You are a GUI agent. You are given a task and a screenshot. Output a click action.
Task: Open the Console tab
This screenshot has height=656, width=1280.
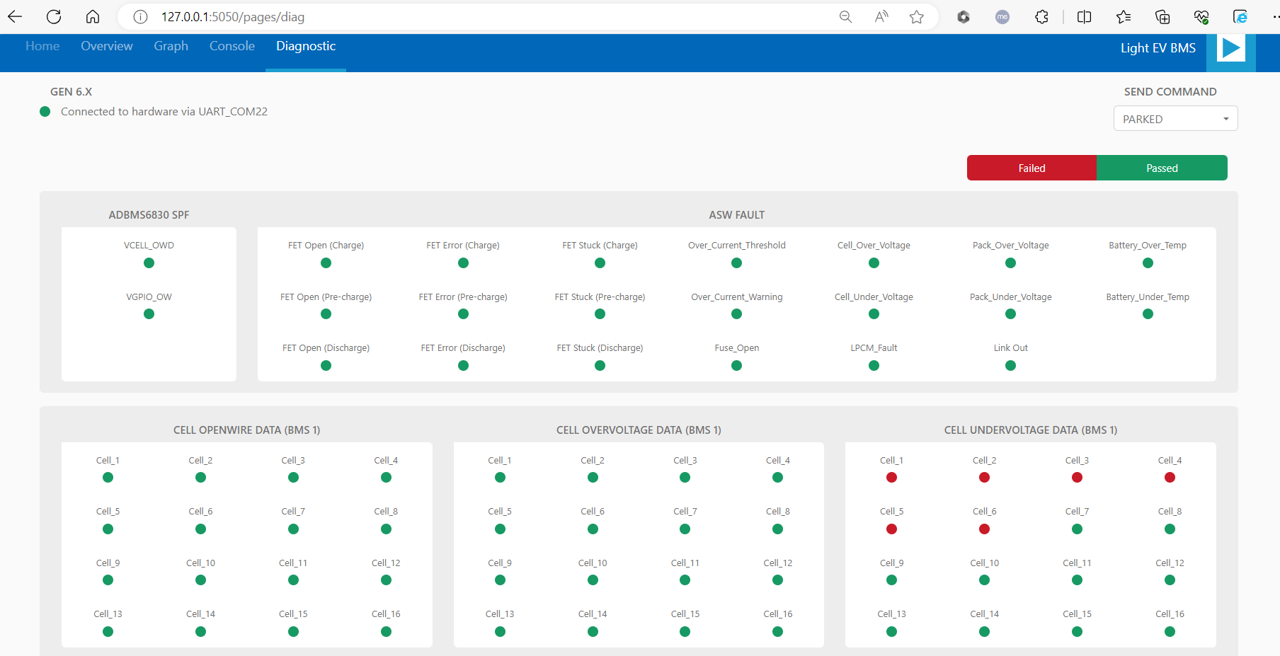pyautogui.click(x=231, y=46)
